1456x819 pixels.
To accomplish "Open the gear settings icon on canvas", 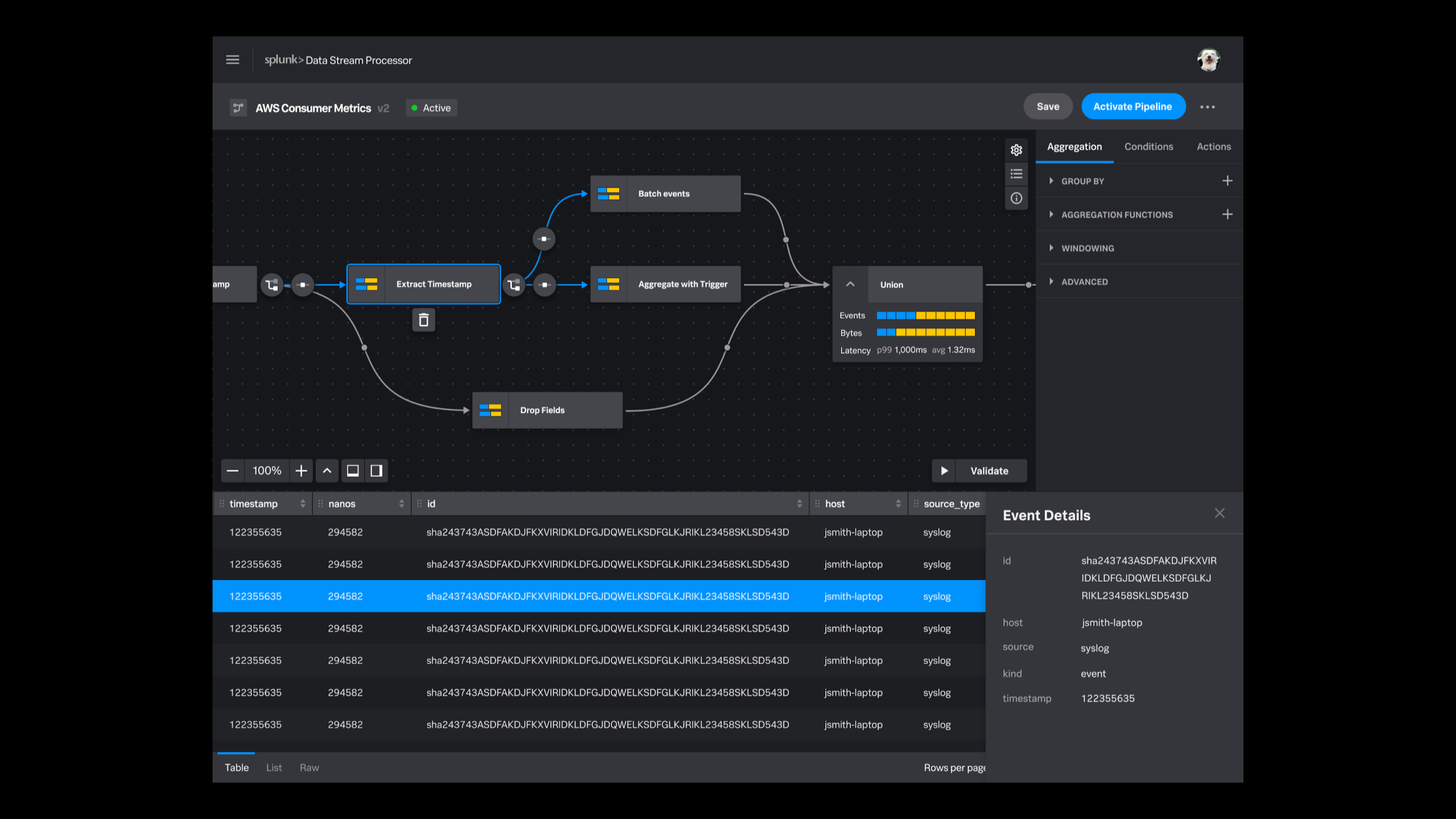I will 1016,150.
